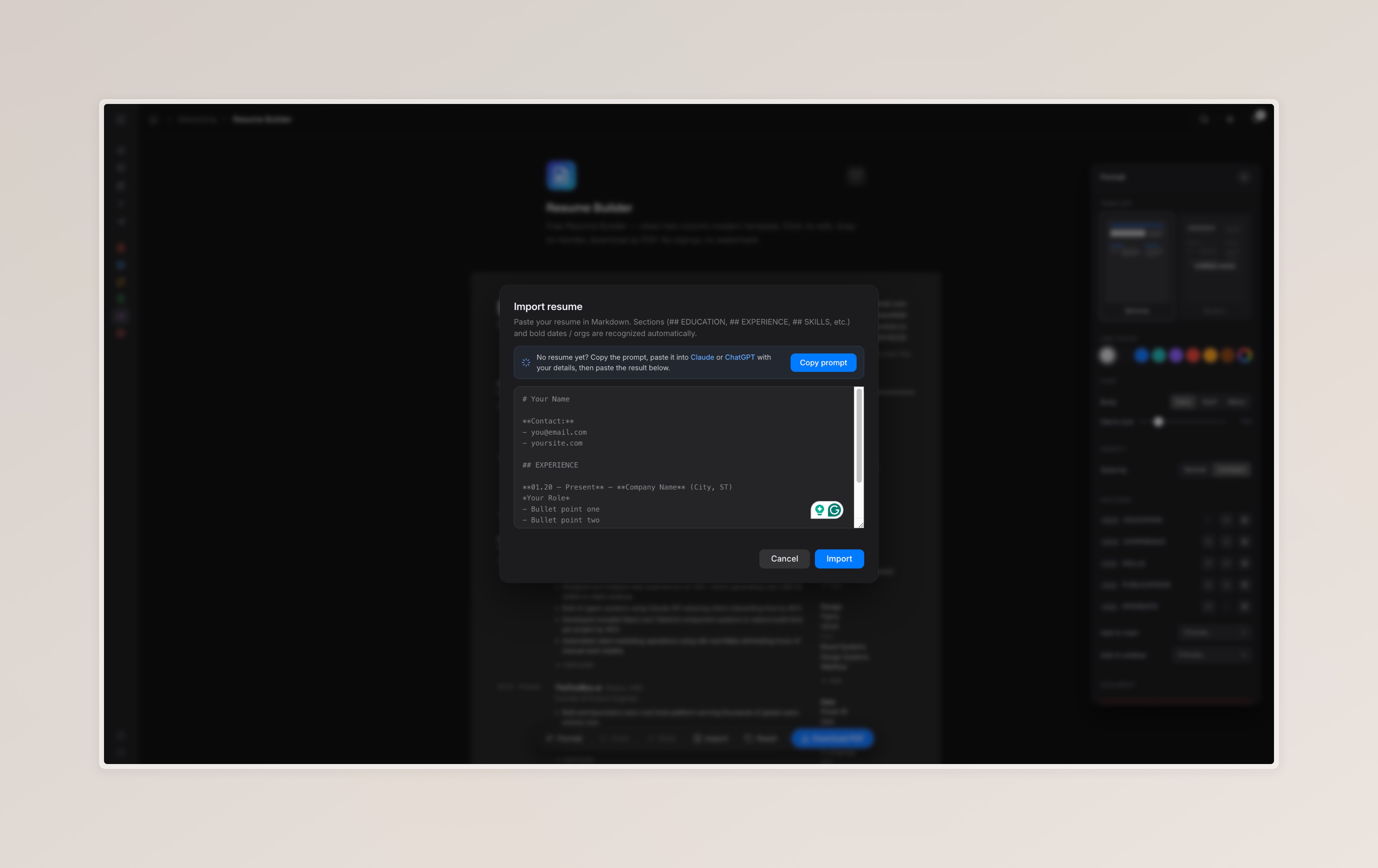Click the blurred blue download button in the bottom toolbar
1378x868 pixels.
(x=832, y=738)
